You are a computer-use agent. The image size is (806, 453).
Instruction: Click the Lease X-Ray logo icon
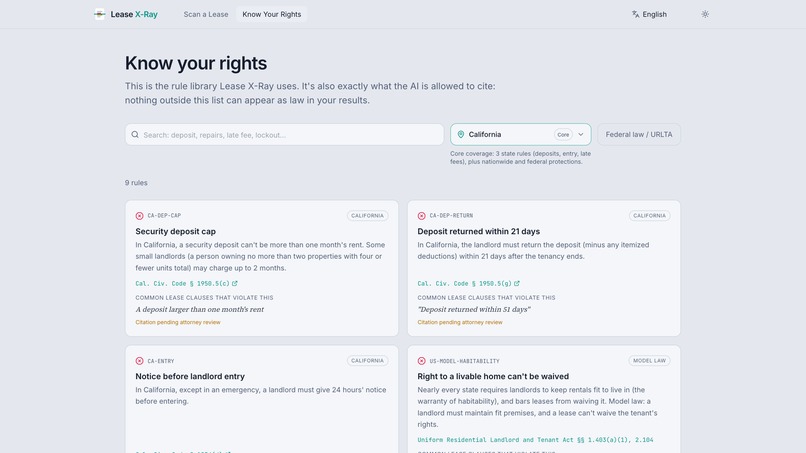100,14
